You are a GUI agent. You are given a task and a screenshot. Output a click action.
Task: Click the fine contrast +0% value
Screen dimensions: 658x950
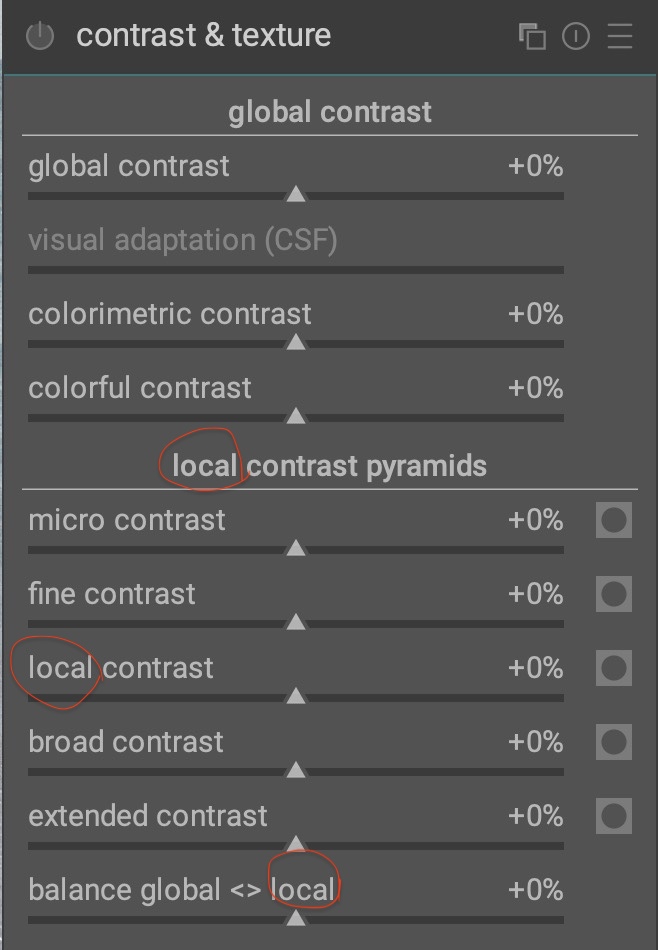click(x=535, y=594)
